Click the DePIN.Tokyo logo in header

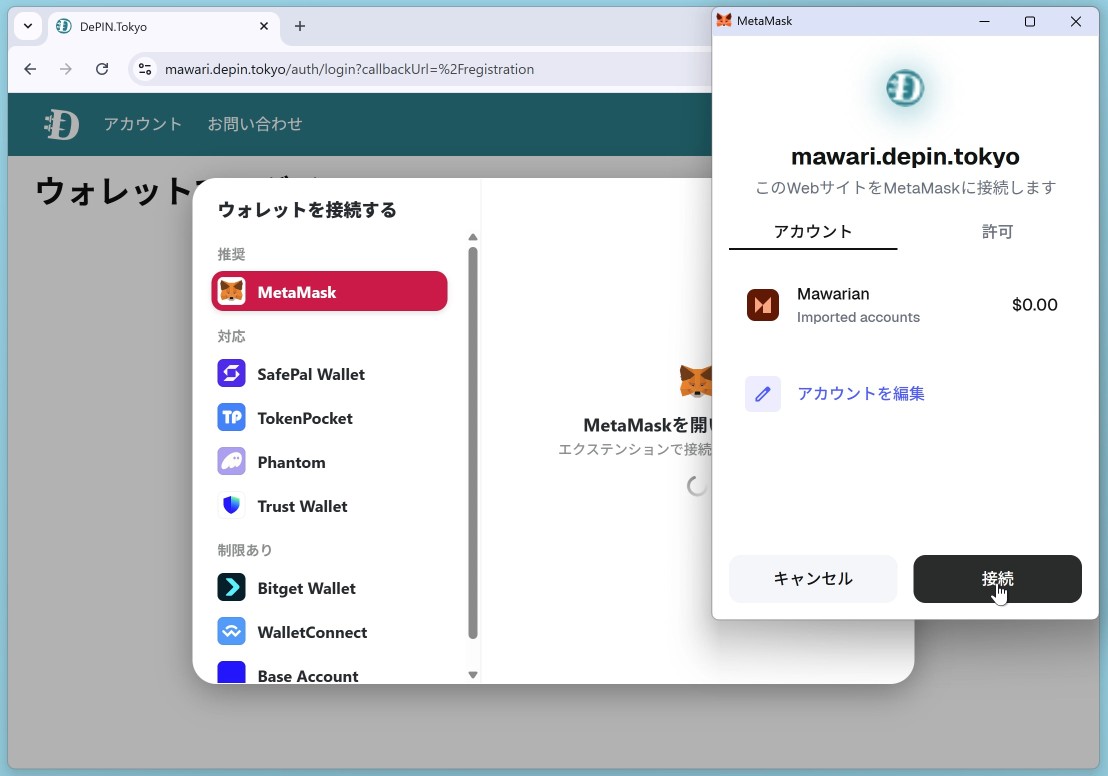tap(62, 124)
